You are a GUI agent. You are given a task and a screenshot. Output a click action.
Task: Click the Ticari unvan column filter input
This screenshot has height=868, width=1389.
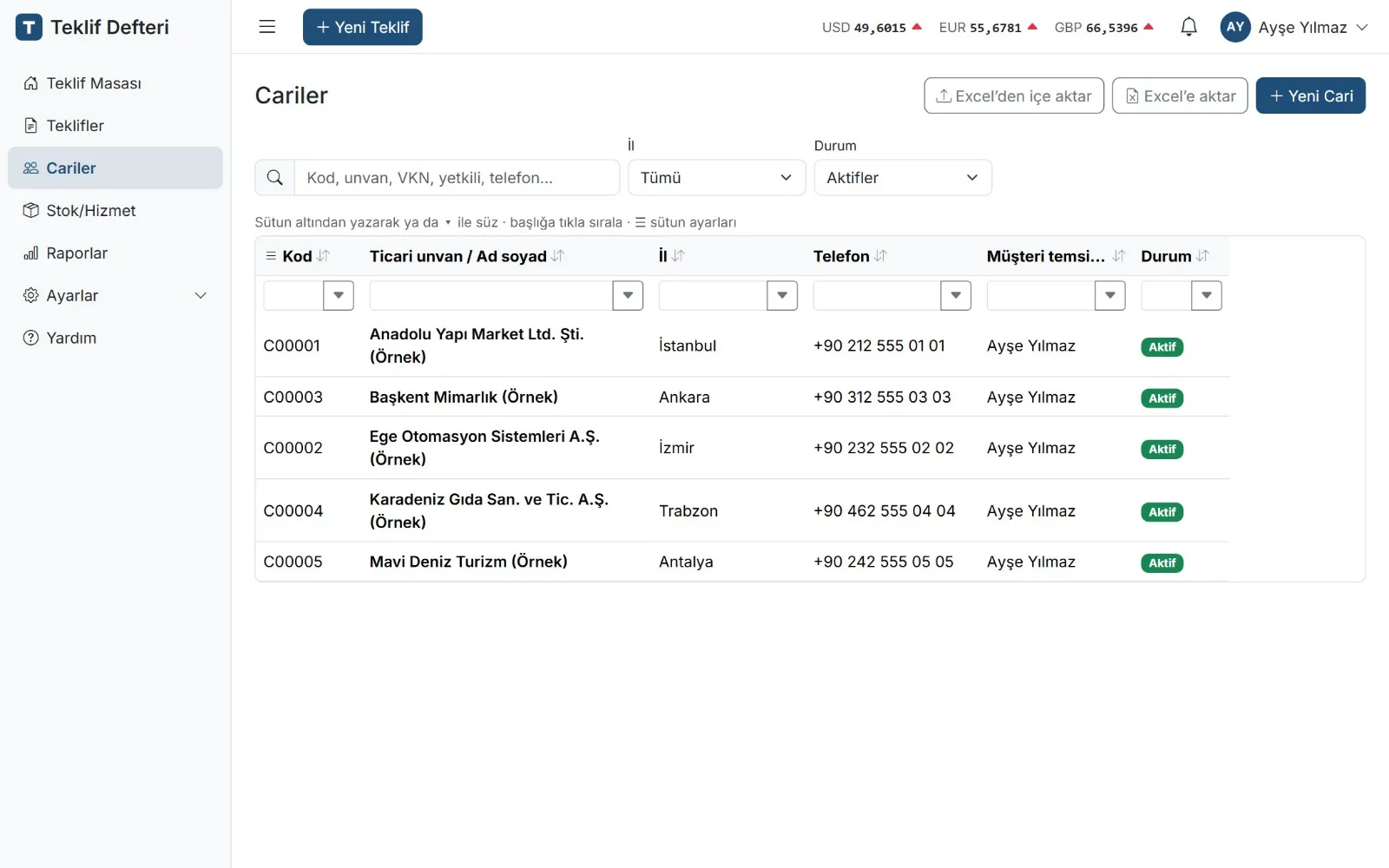(x=491, y=296)
